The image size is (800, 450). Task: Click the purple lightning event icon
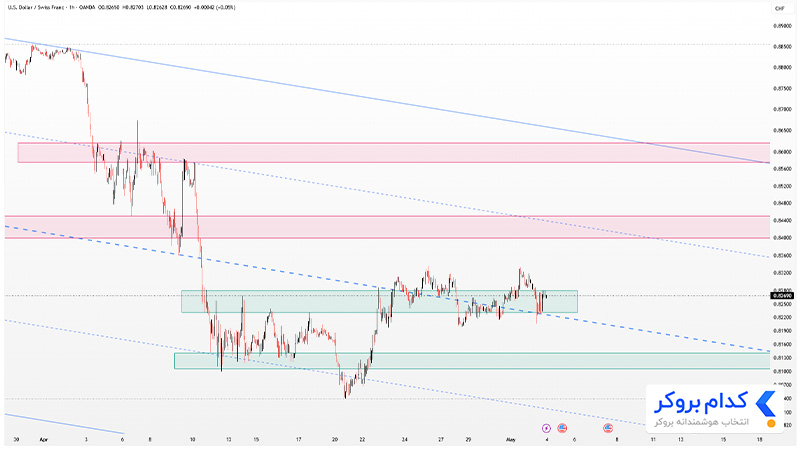[546, 428]
